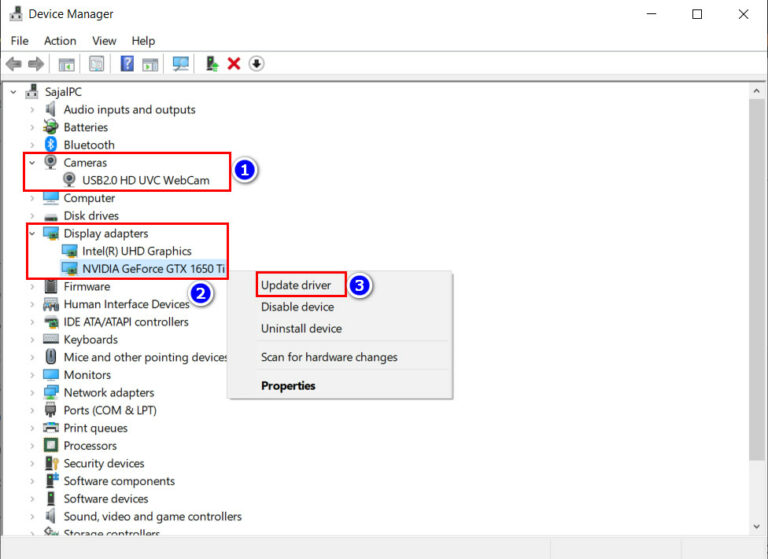Select Scan for hardware changes menu entry
768x559 pixels.
[x=329, y=357]
